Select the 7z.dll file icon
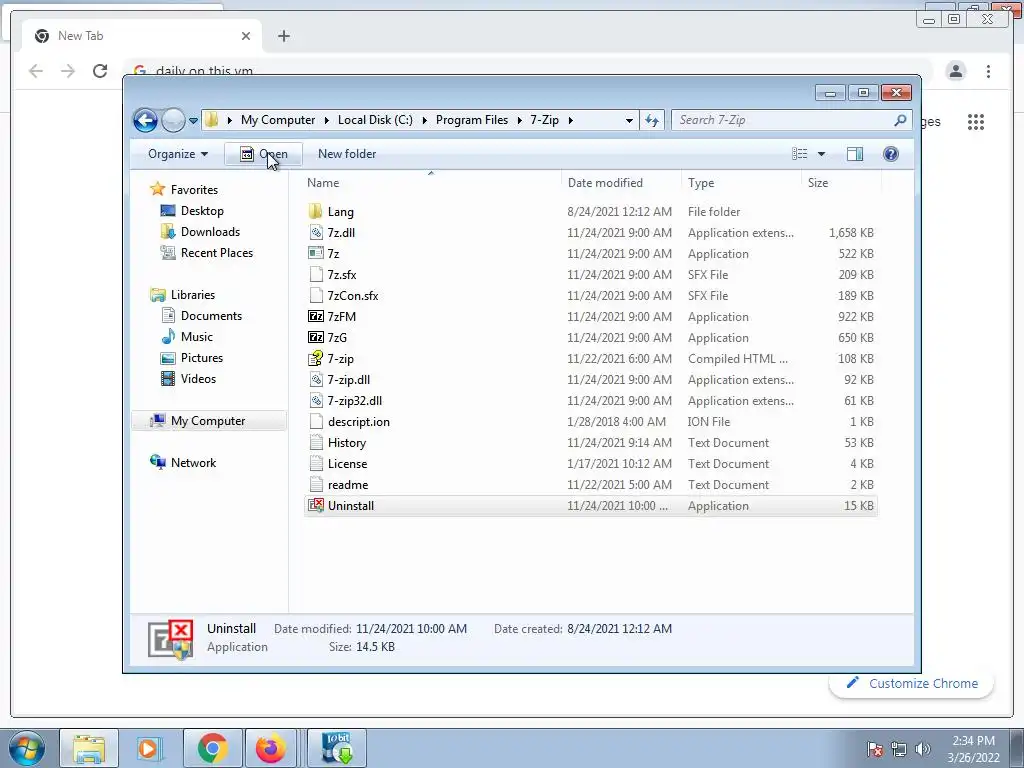Image resolution: width=1024 pixels, height=768 pixels. (x=316, y=232)
